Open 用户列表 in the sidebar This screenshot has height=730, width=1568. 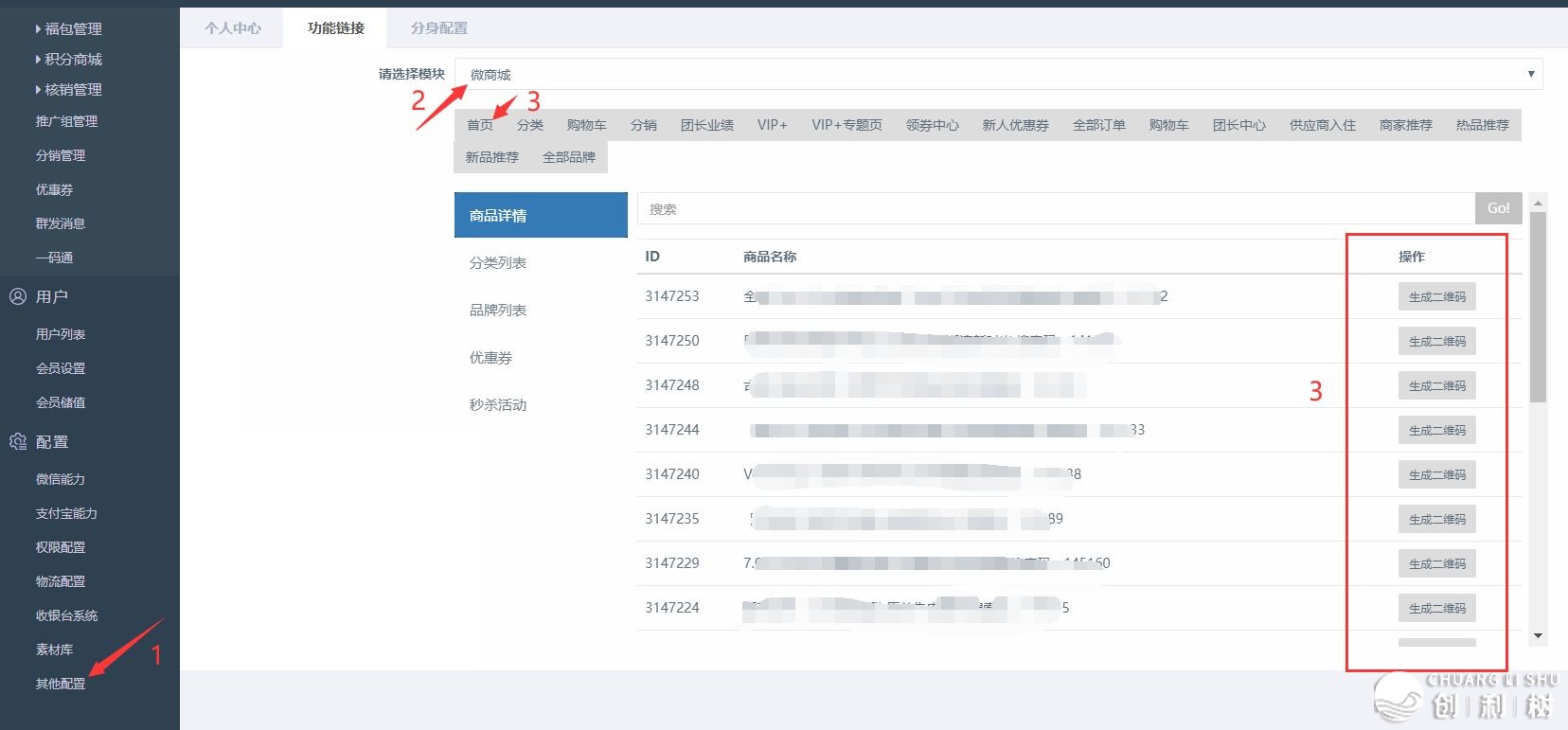[x=61, y=334]
